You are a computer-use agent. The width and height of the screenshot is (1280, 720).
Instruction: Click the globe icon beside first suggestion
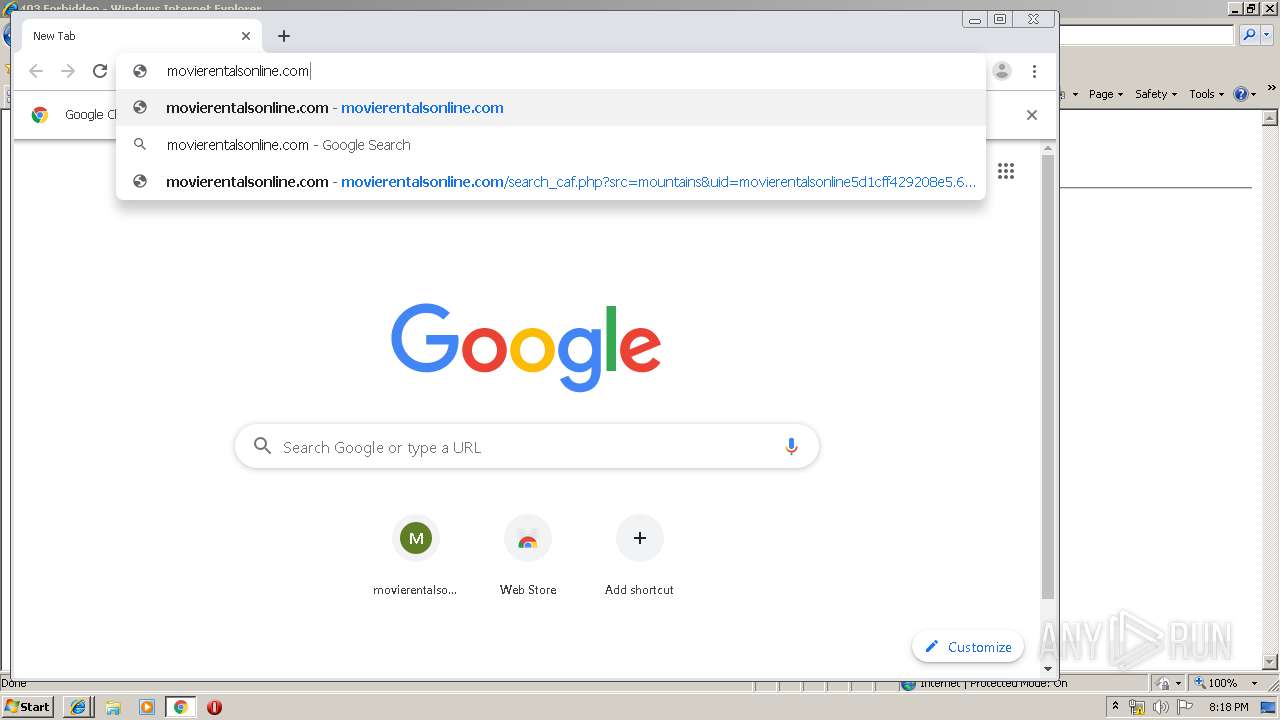[x=140, y=108]
